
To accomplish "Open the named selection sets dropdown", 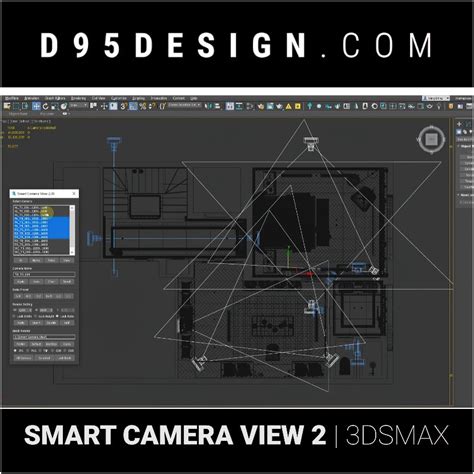I will 184,105.
